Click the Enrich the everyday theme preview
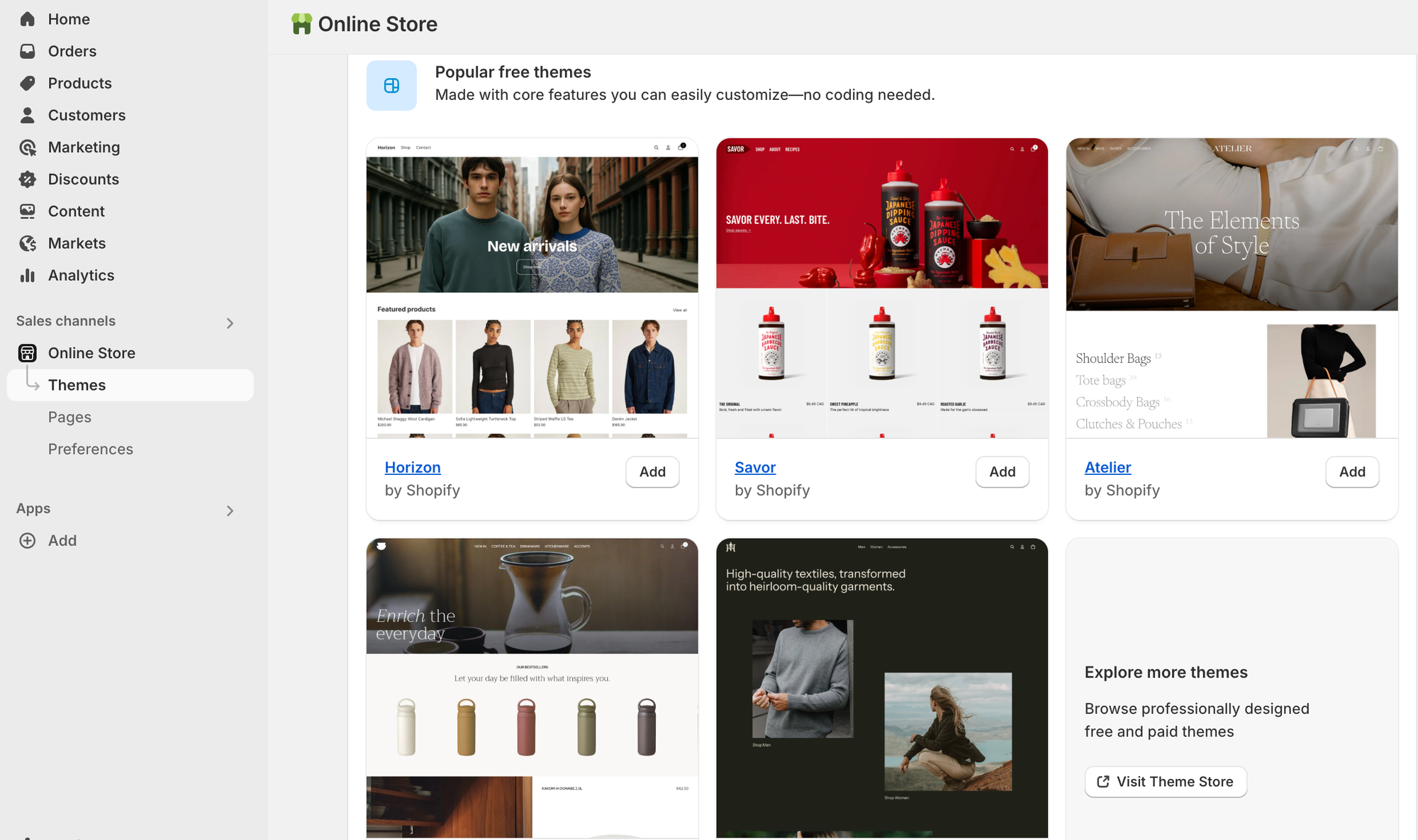The image size is (1418, 840). [x=532, y=688]
